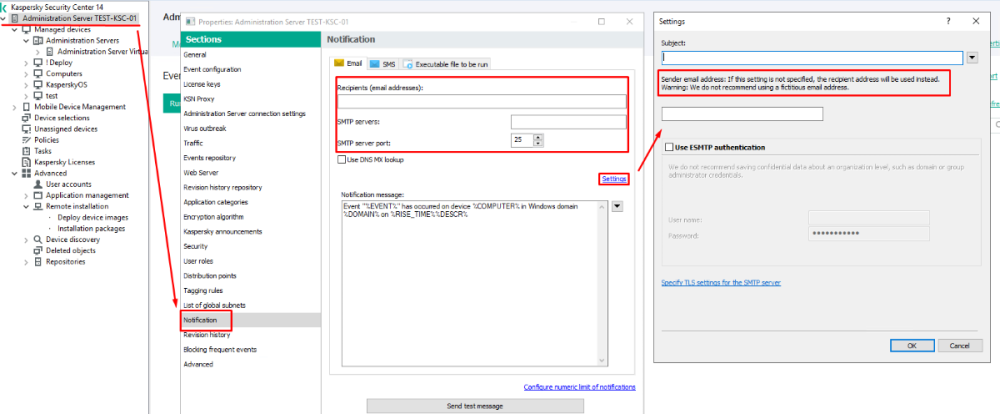Click the SMTP servers input field

[x=568, y=122]
